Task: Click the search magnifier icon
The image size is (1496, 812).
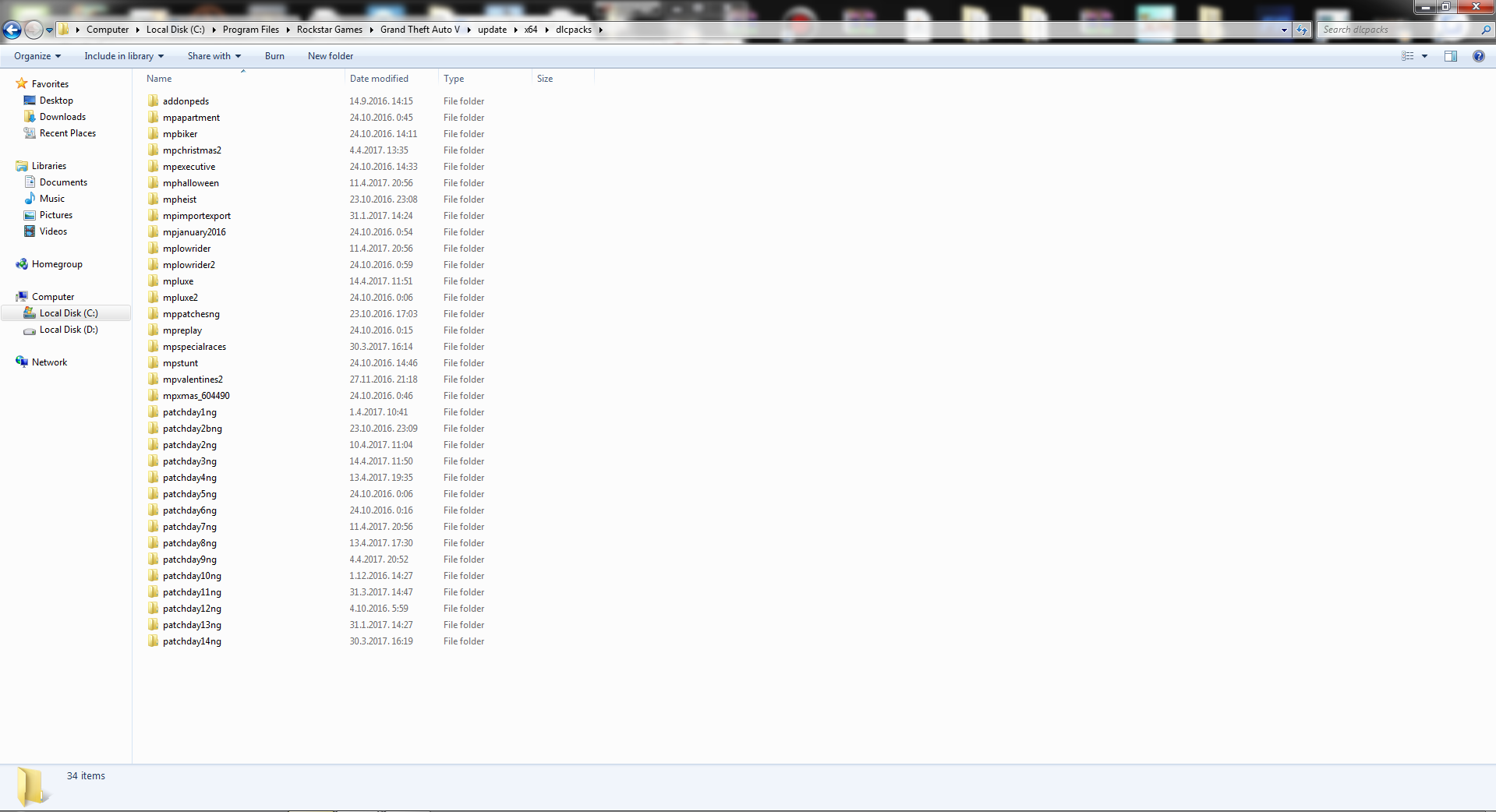Action: coord(1485,30)
